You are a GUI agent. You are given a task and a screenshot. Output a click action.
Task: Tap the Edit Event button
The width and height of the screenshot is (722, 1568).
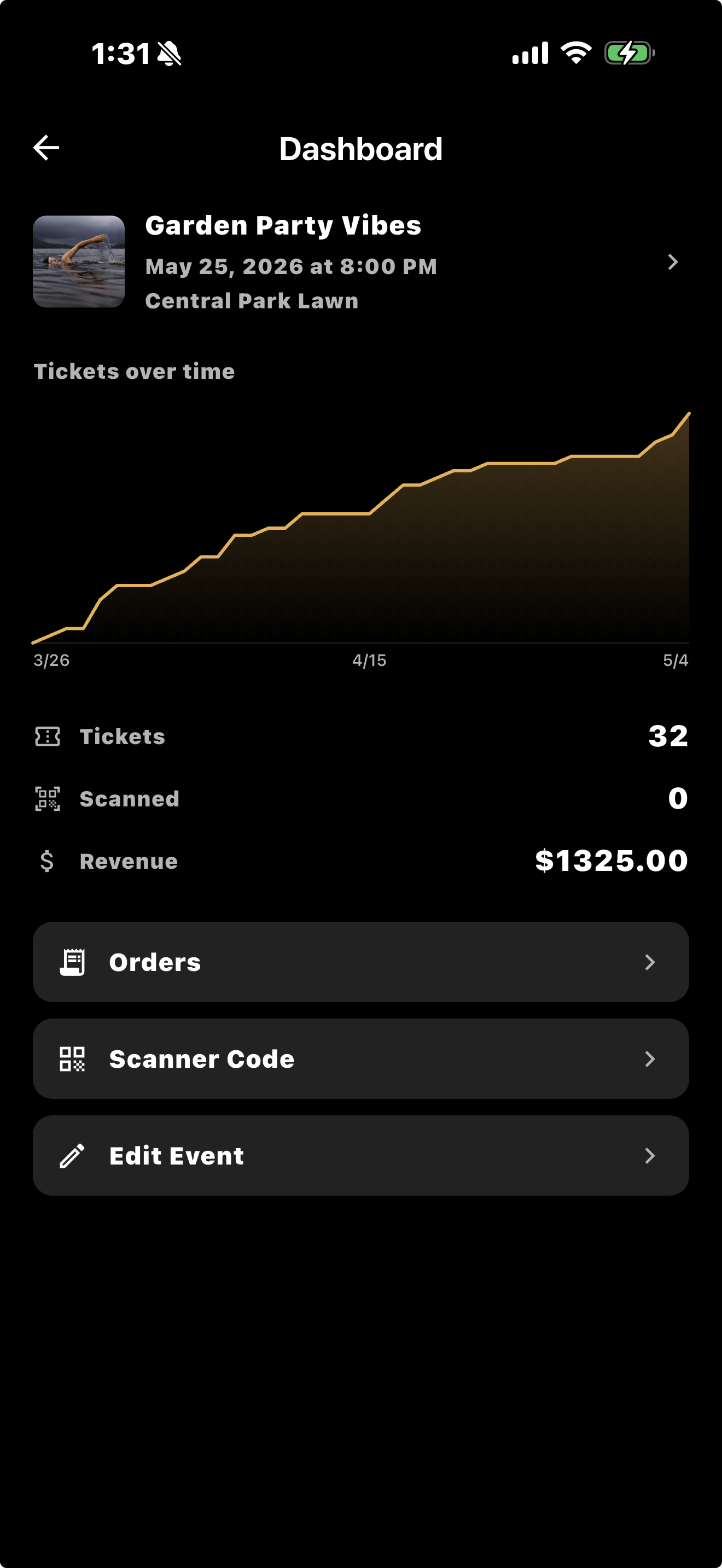360,1155
